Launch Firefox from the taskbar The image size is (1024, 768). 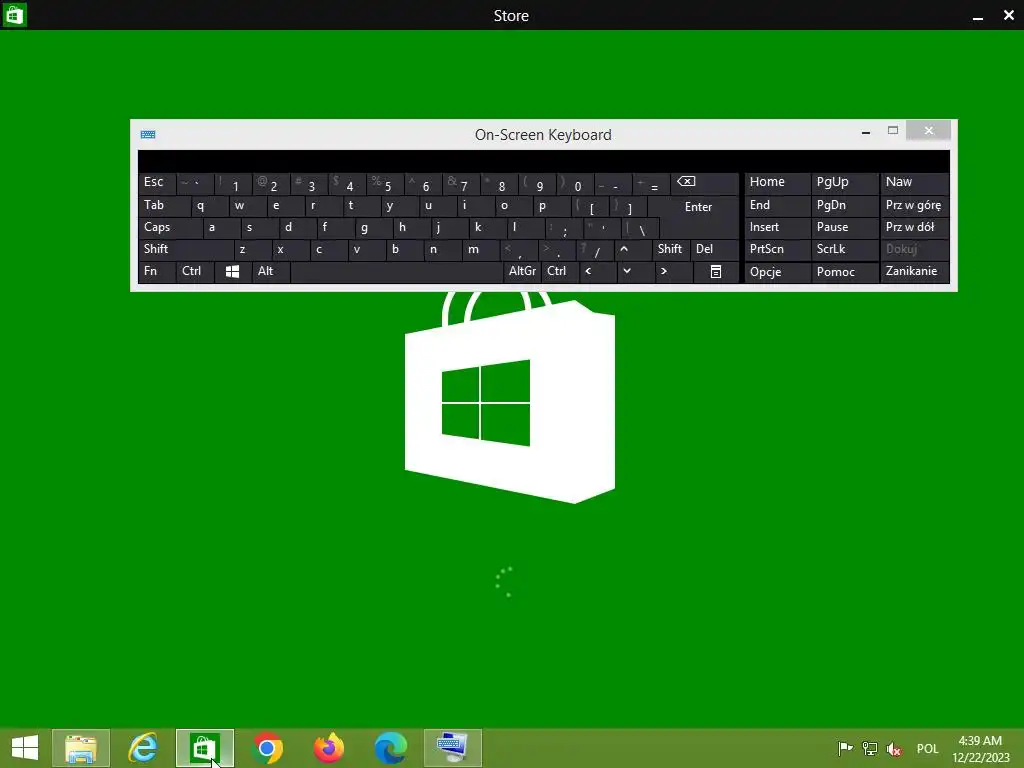pyautogui.click(x=328, y=748)
